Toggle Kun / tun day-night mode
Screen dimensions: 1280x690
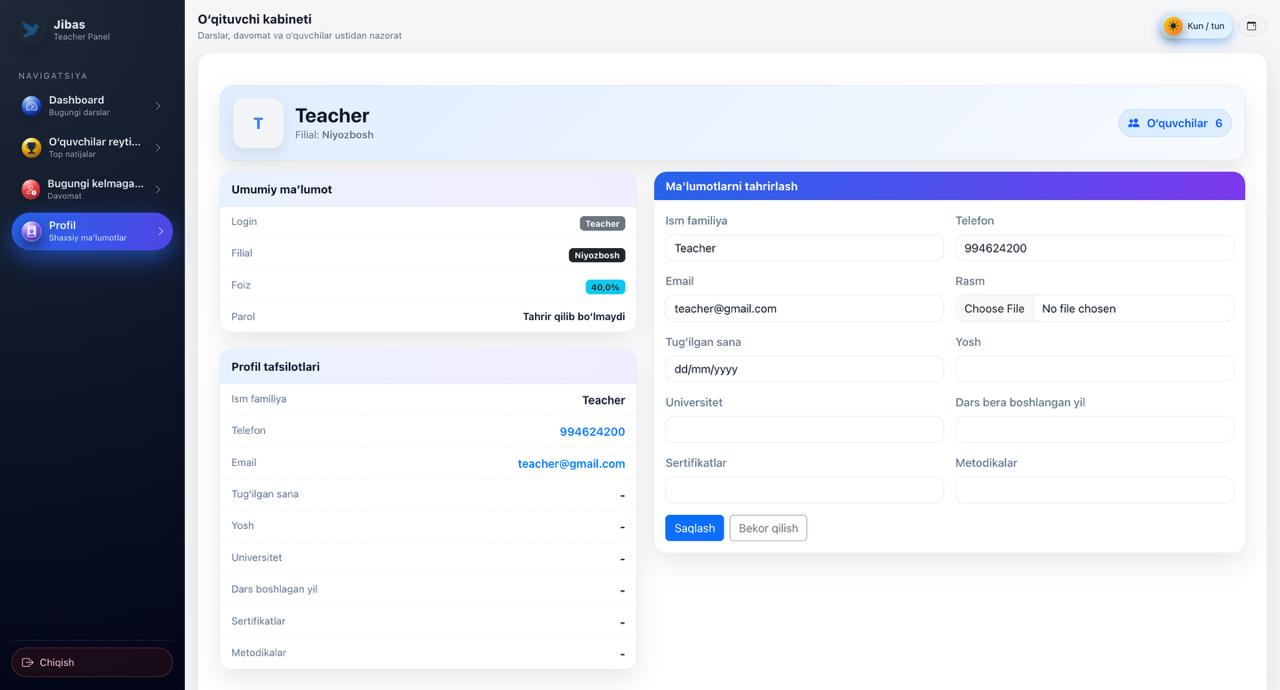coord(1195,26)
